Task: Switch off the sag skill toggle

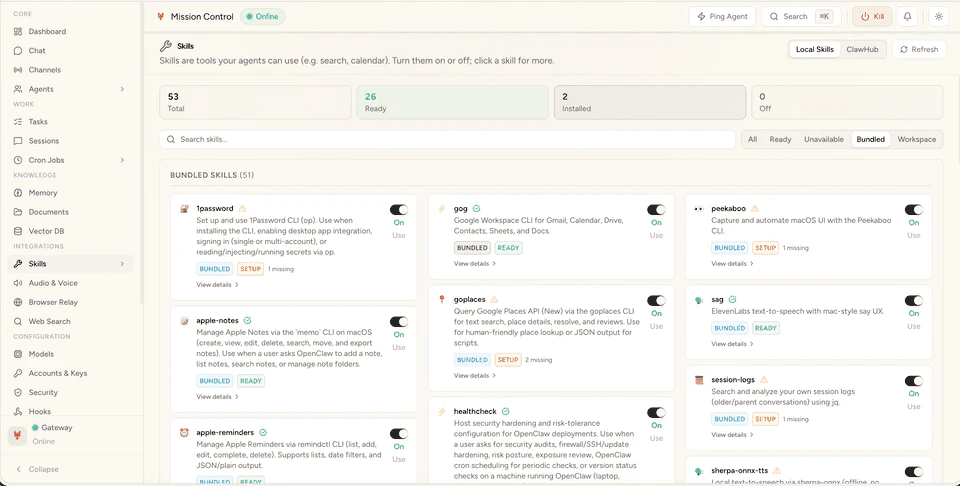Action: click(x=914, y=301)
